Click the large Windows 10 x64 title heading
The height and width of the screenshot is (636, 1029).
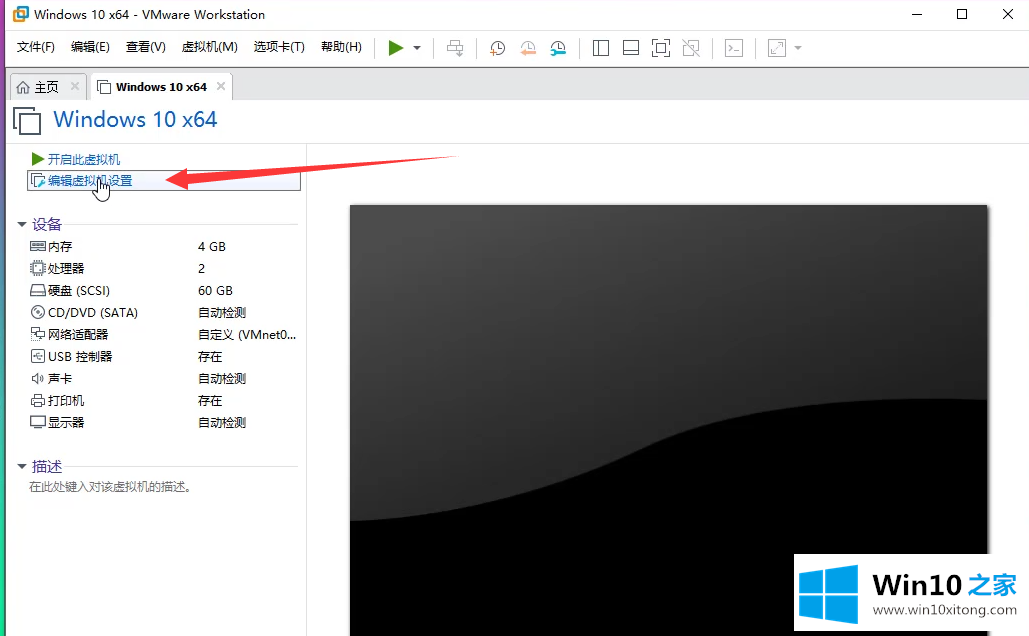(x=135, y=119)
